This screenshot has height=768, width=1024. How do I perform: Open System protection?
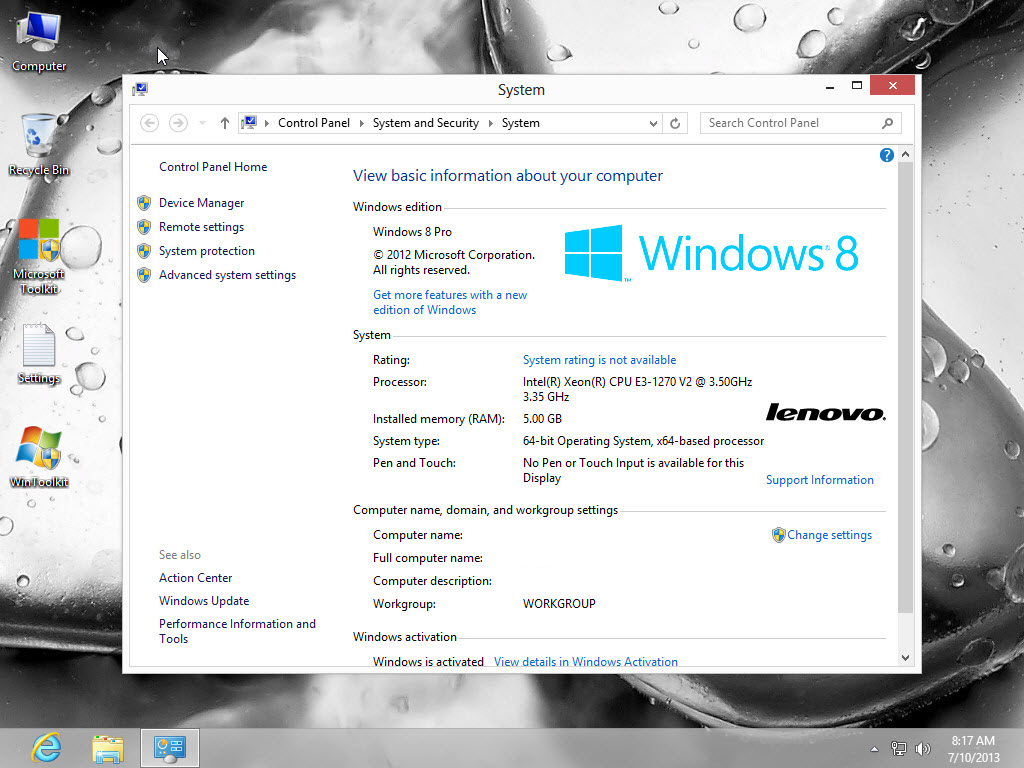tap(206, 251)
